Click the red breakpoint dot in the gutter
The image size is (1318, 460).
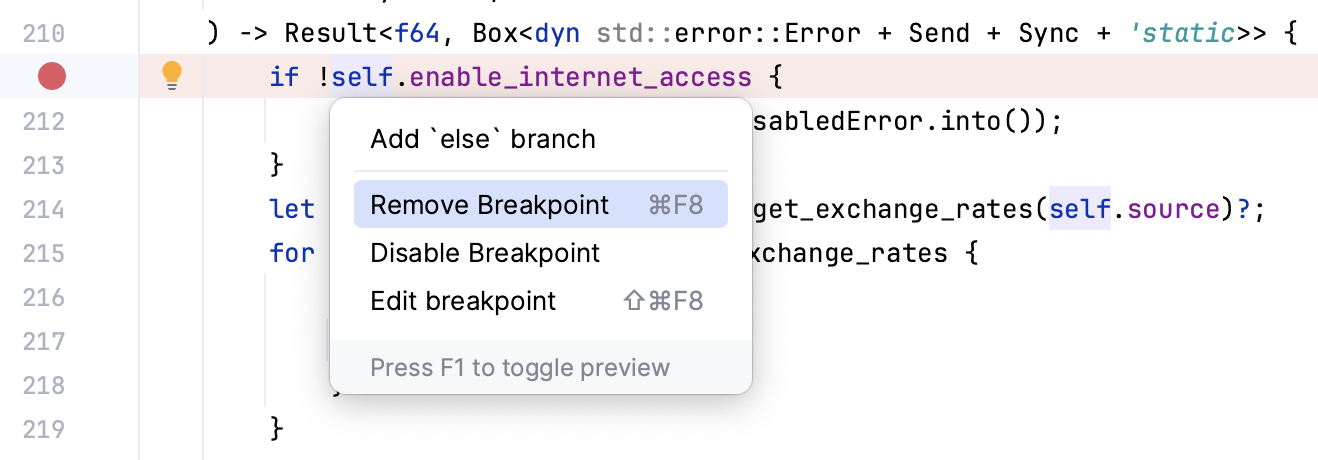(51, 76)
